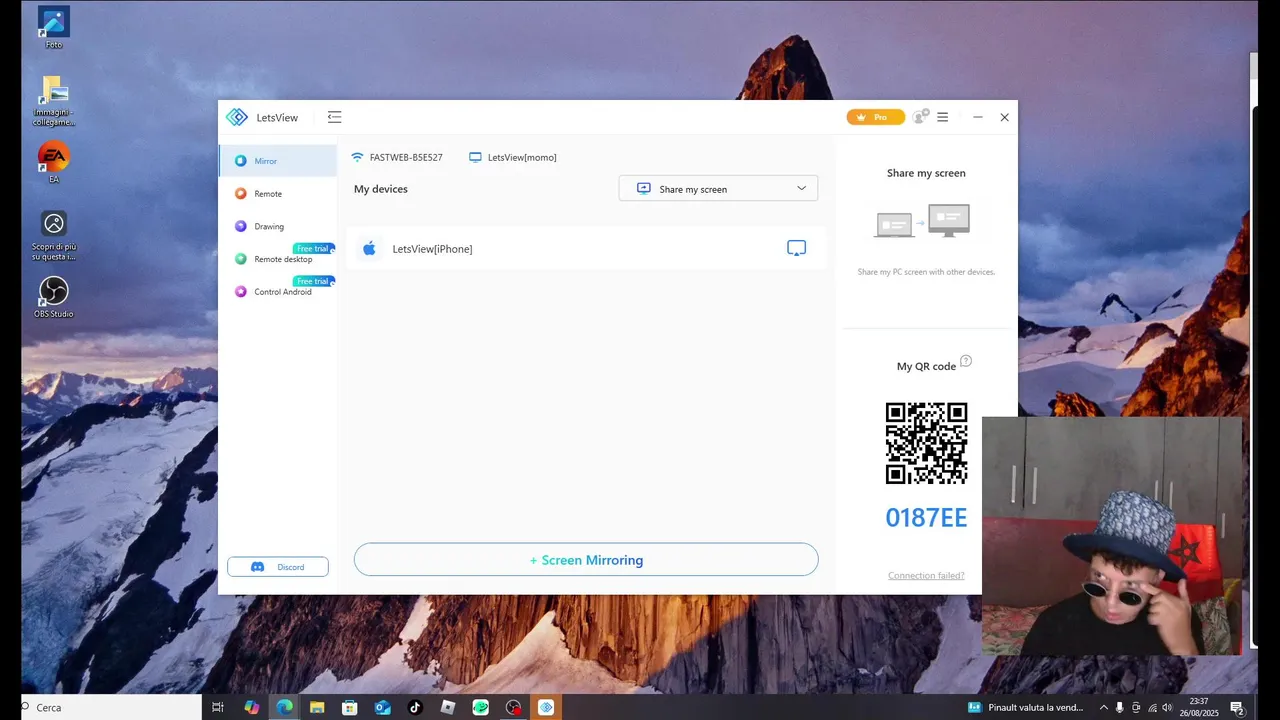This screenshot has height=720, width=1280.
Task: Open File Explorer on the taskbar
Action: pos(317,707)
